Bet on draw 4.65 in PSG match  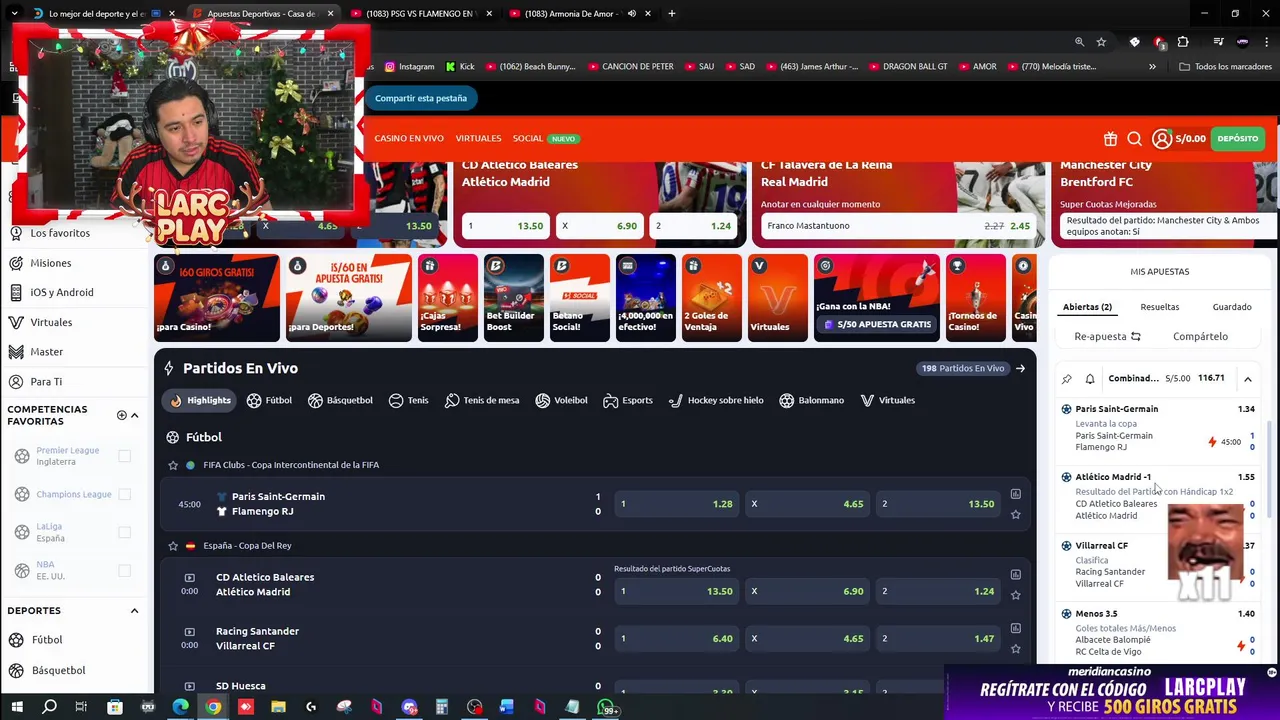[808, 504]
